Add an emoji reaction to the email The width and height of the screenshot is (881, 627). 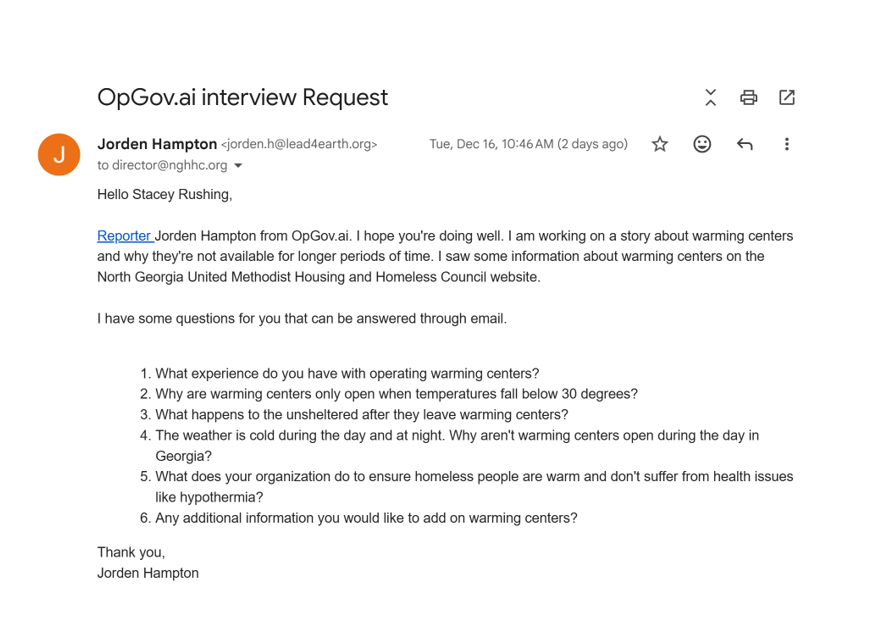[702, 144]
